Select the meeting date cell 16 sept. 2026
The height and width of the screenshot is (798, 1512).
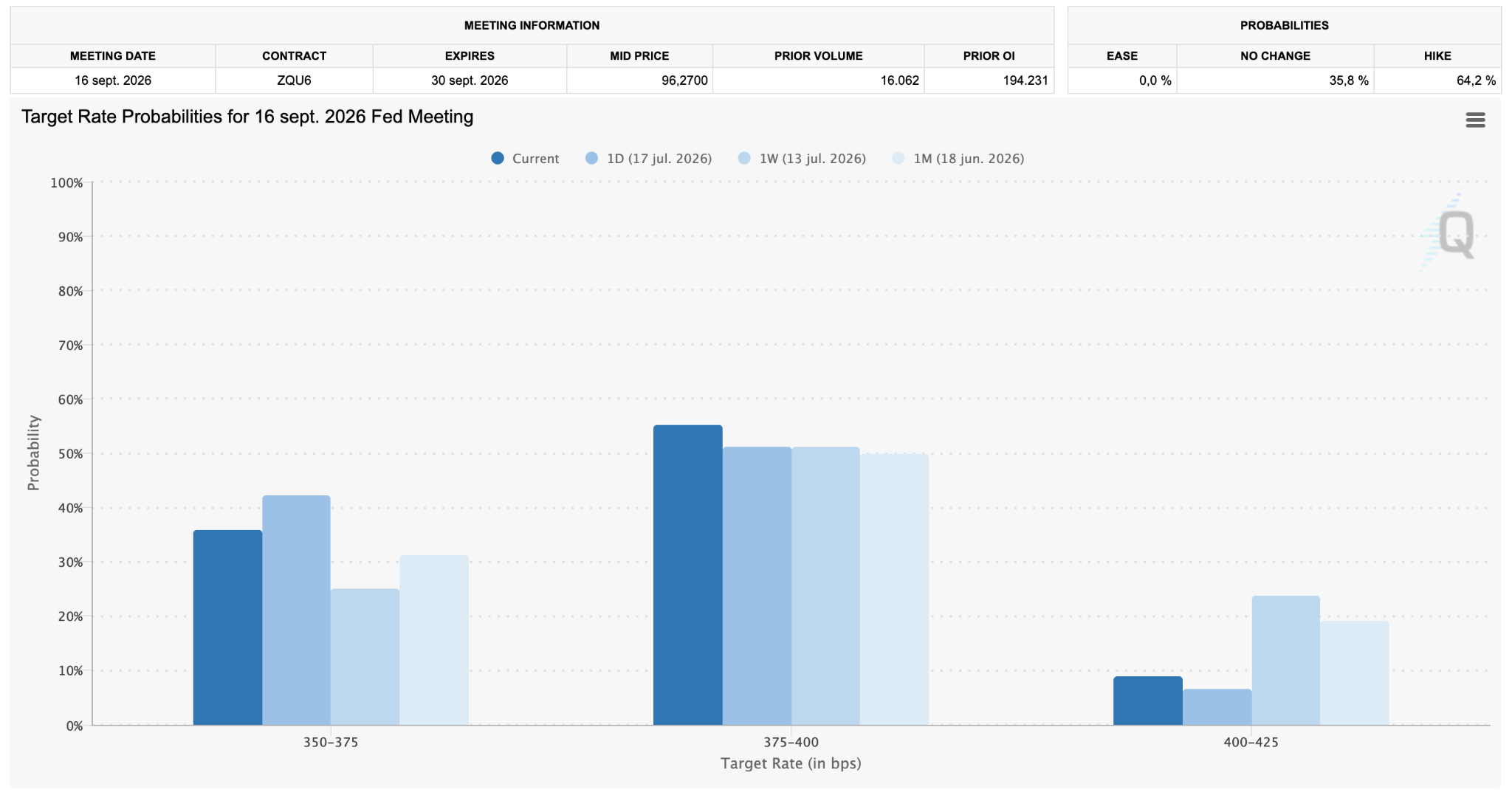pos(113,80)
